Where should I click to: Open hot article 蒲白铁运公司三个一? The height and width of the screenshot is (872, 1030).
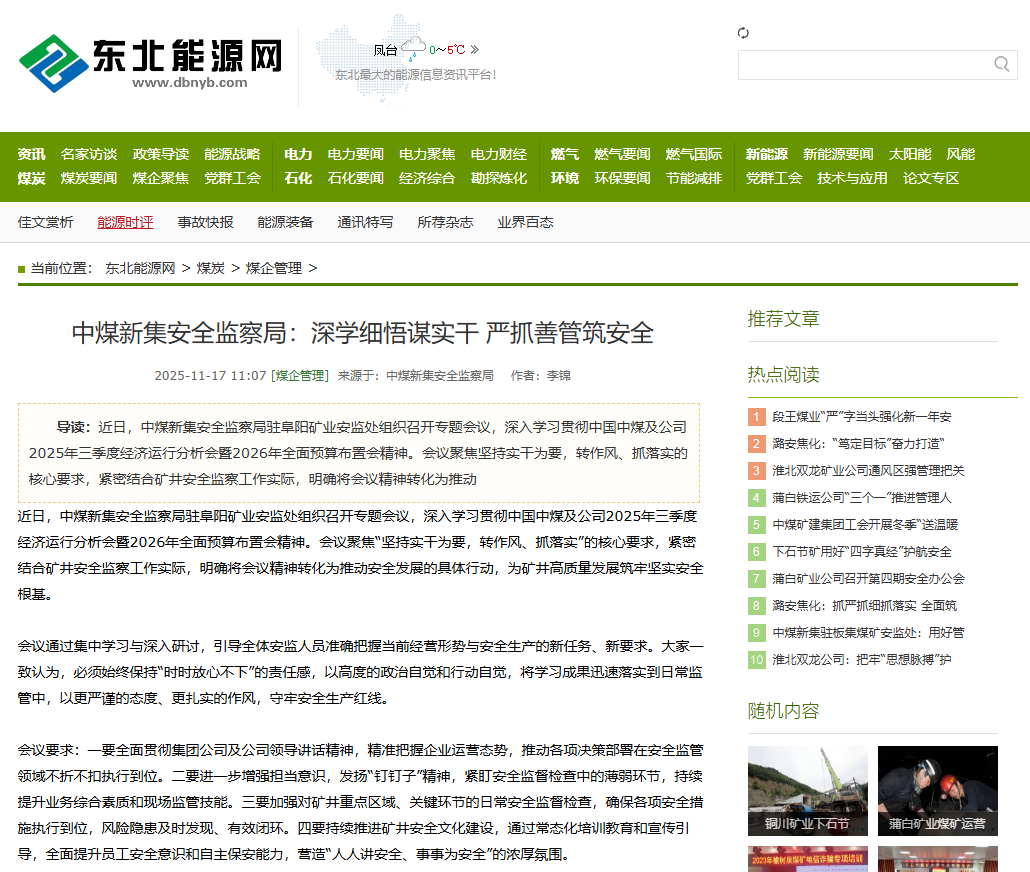861,498
